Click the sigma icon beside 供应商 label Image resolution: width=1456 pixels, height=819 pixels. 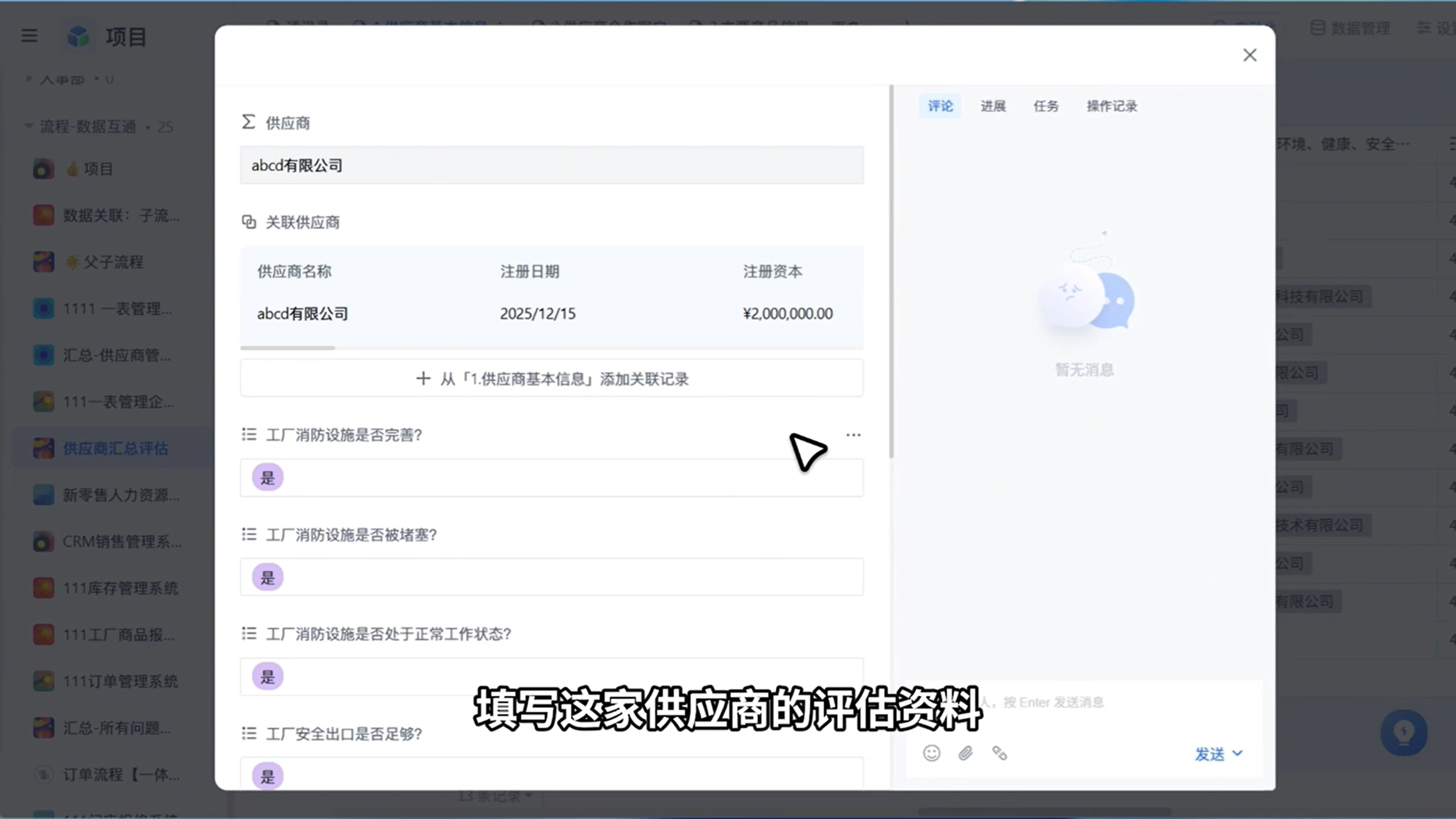pyautogui.click(x=249, y=122)
